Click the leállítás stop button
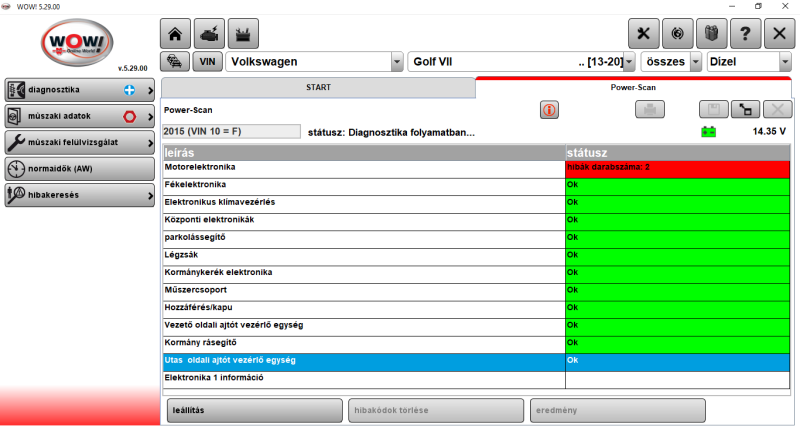The height and width of the screenshot is (426, 800). [255, 410]
